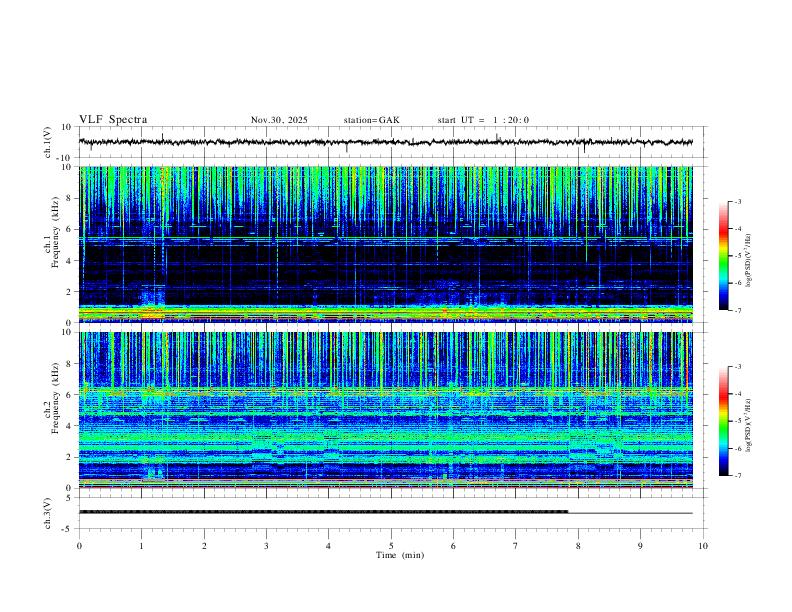
Task: Click the "-3" tick on ch.1 color bar
Action: pyautogui.click(x=738, y=201)
